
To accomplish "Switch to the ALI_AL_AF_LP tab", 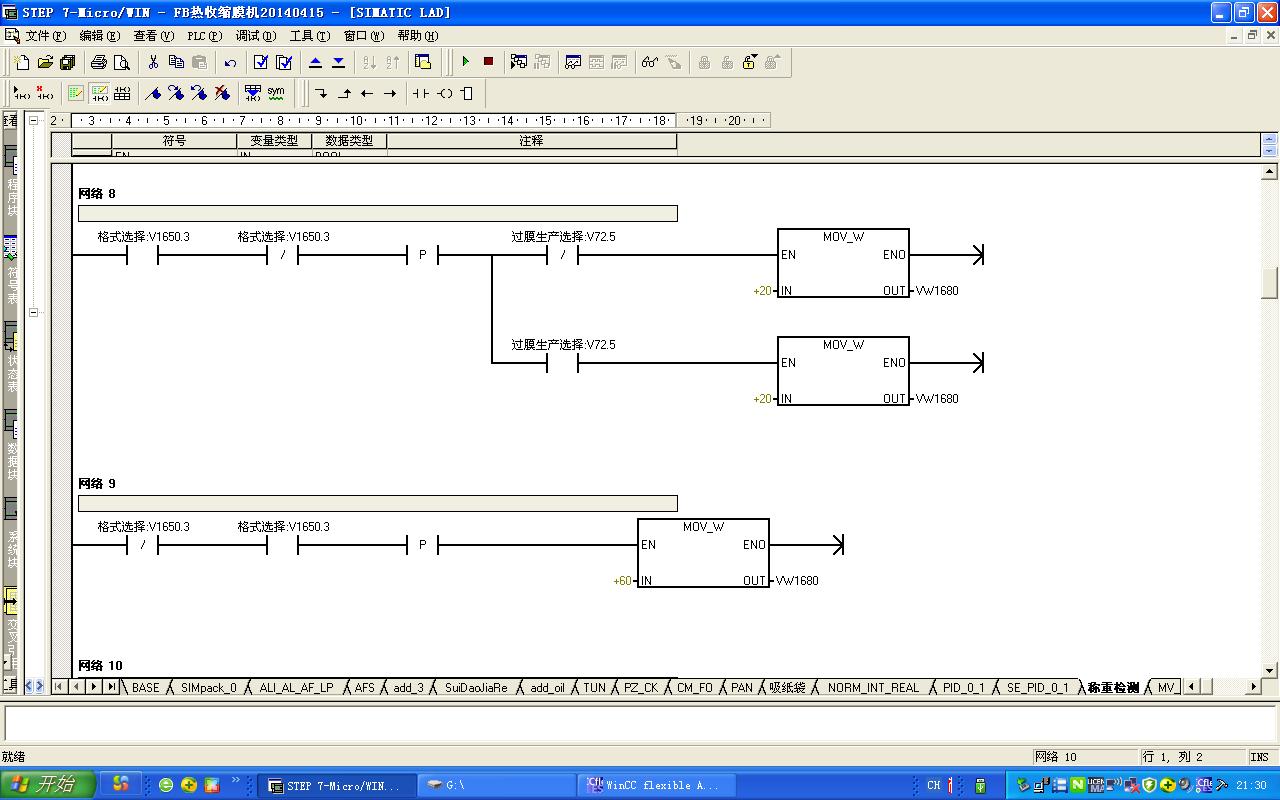I will (x=296, y=688).
